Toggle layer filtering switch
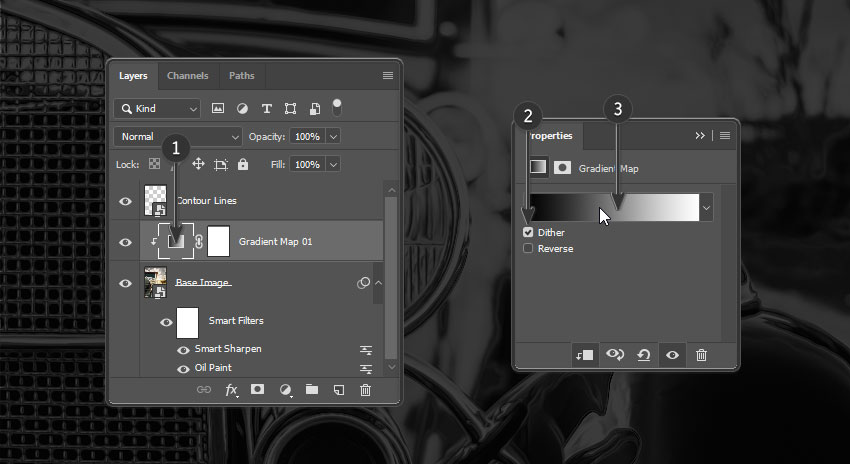The height and width of the screenshot is (464, 850). [x=337, y=107]
